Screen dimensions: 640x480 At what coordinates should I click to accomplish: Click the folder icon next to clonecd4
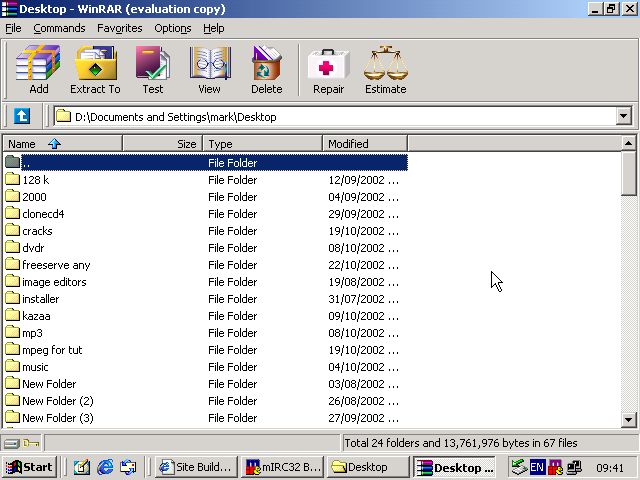(13, 213)
